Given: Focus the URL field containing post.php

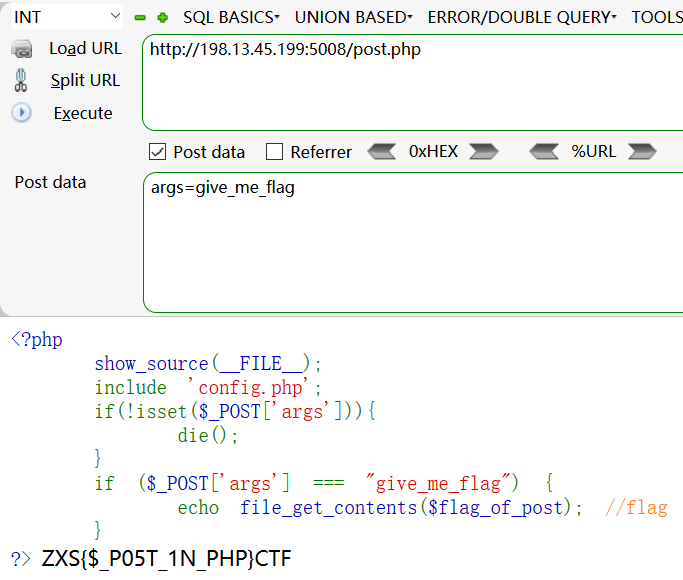Looking at the screenshot, I should pos(413,82).
